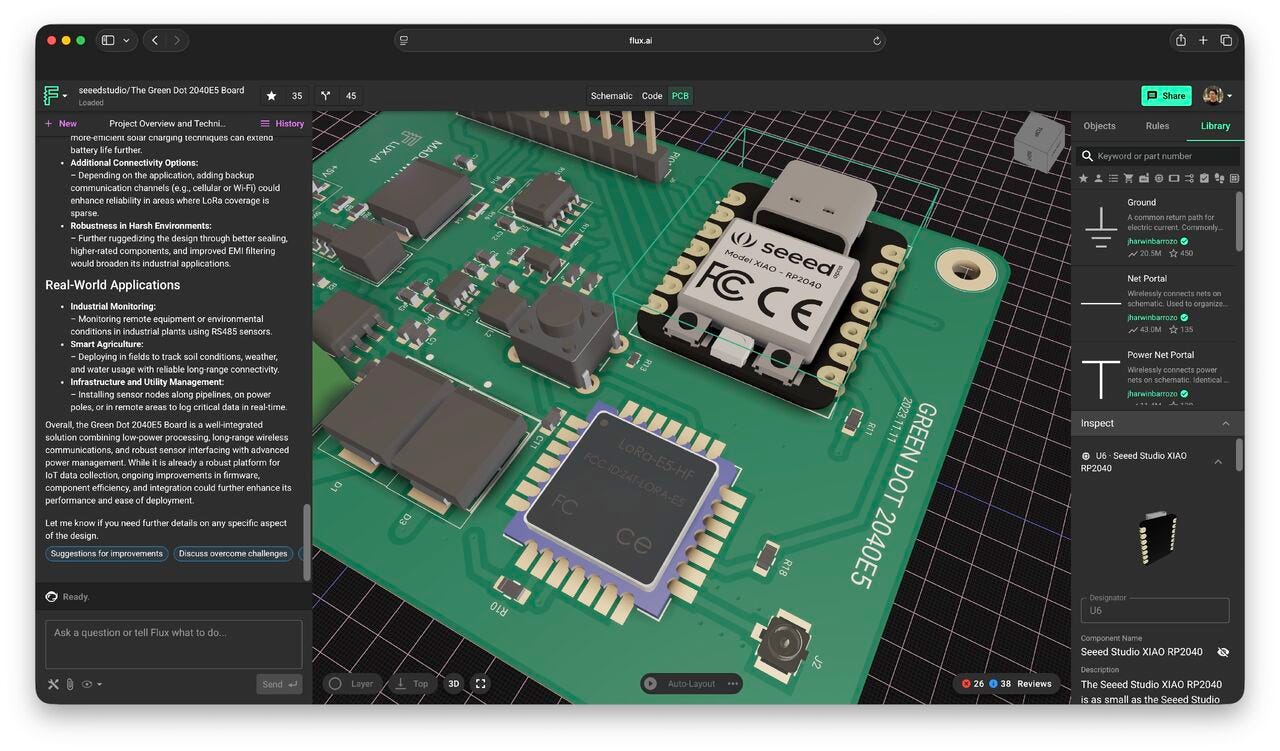Open the chat visibility eye dropdown
Image resolution: width=1280 pixels, height=751 pixels.
pos(91,684)
